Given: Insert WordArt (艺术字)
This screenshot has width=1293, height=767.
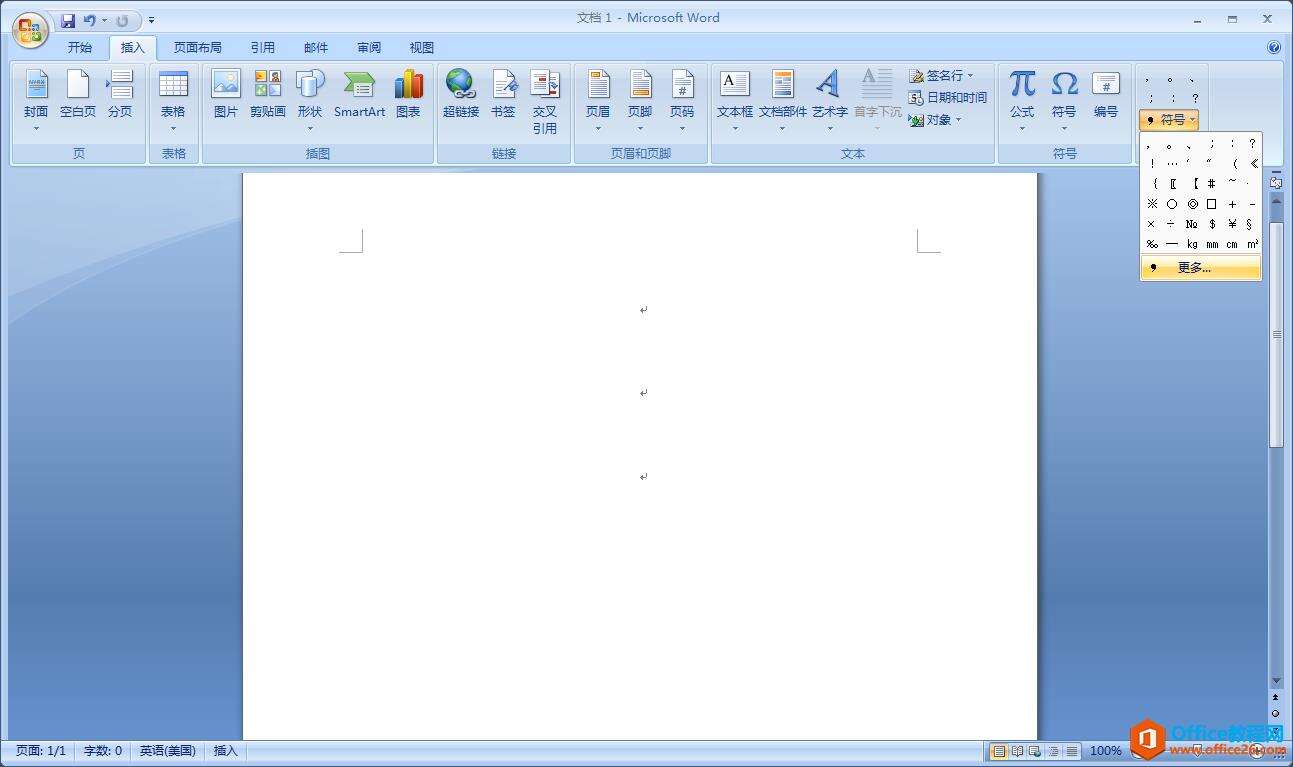Looking at the screenshot, I should [829, 101].
